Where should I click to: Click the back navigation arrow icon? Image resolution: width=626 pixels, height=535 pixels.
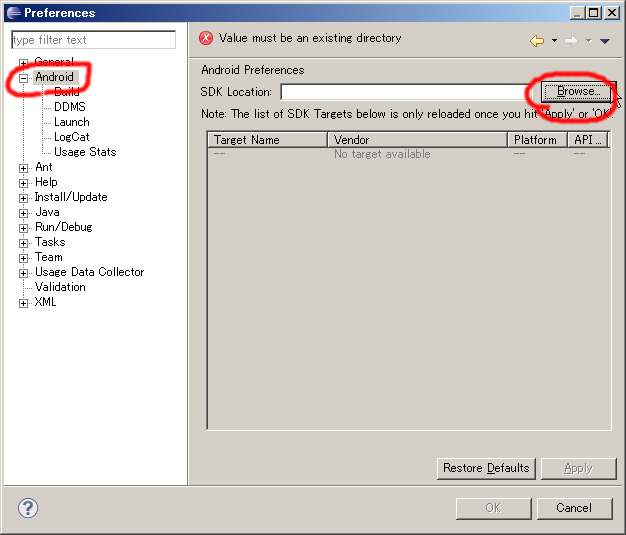[537, 41]
